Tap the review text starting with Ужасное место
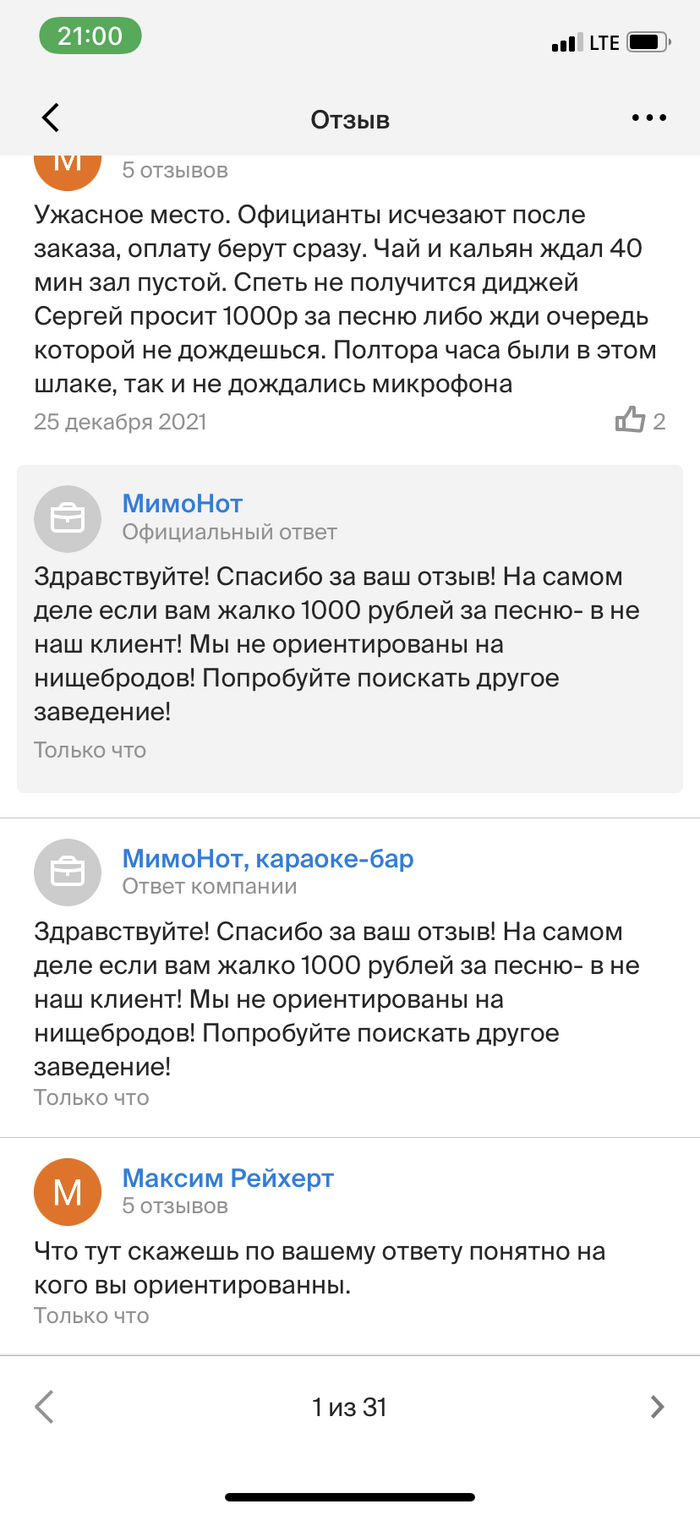 pyautogui.click(x=340, y=300)
